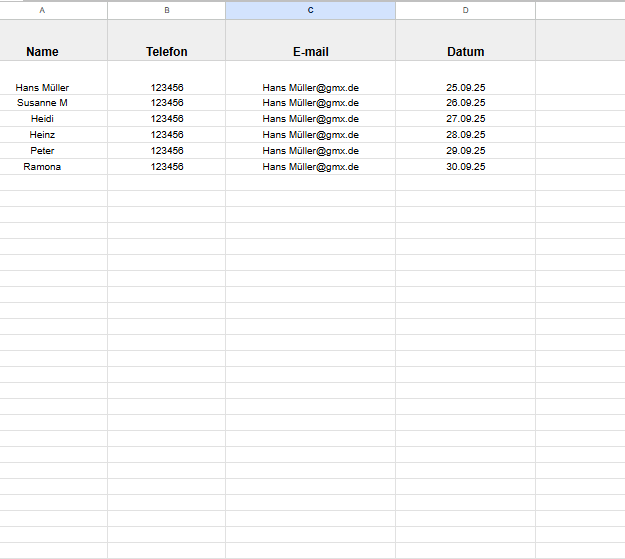The height and width of the screenshot is (559, 625).
Task: Click the Peter name cell
Action: 42,151
